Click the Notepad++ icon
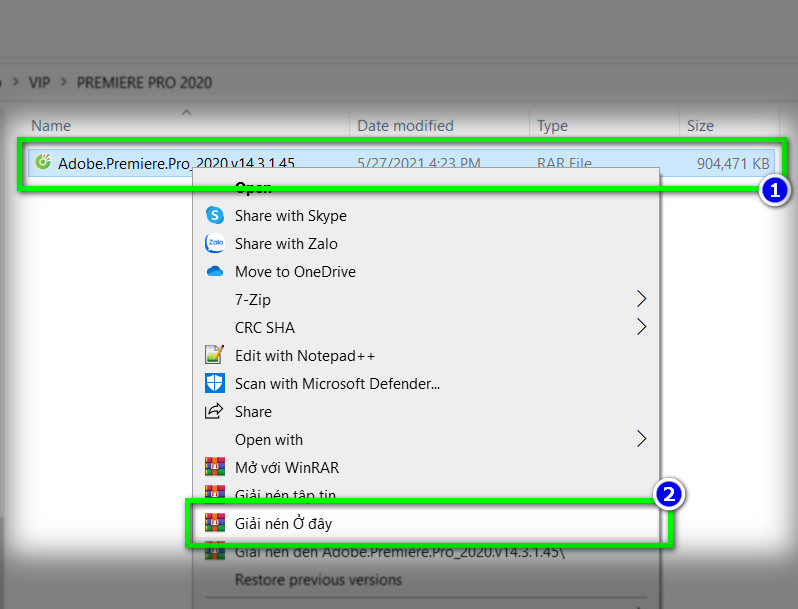The image size is (798, 609). (214, 355)
